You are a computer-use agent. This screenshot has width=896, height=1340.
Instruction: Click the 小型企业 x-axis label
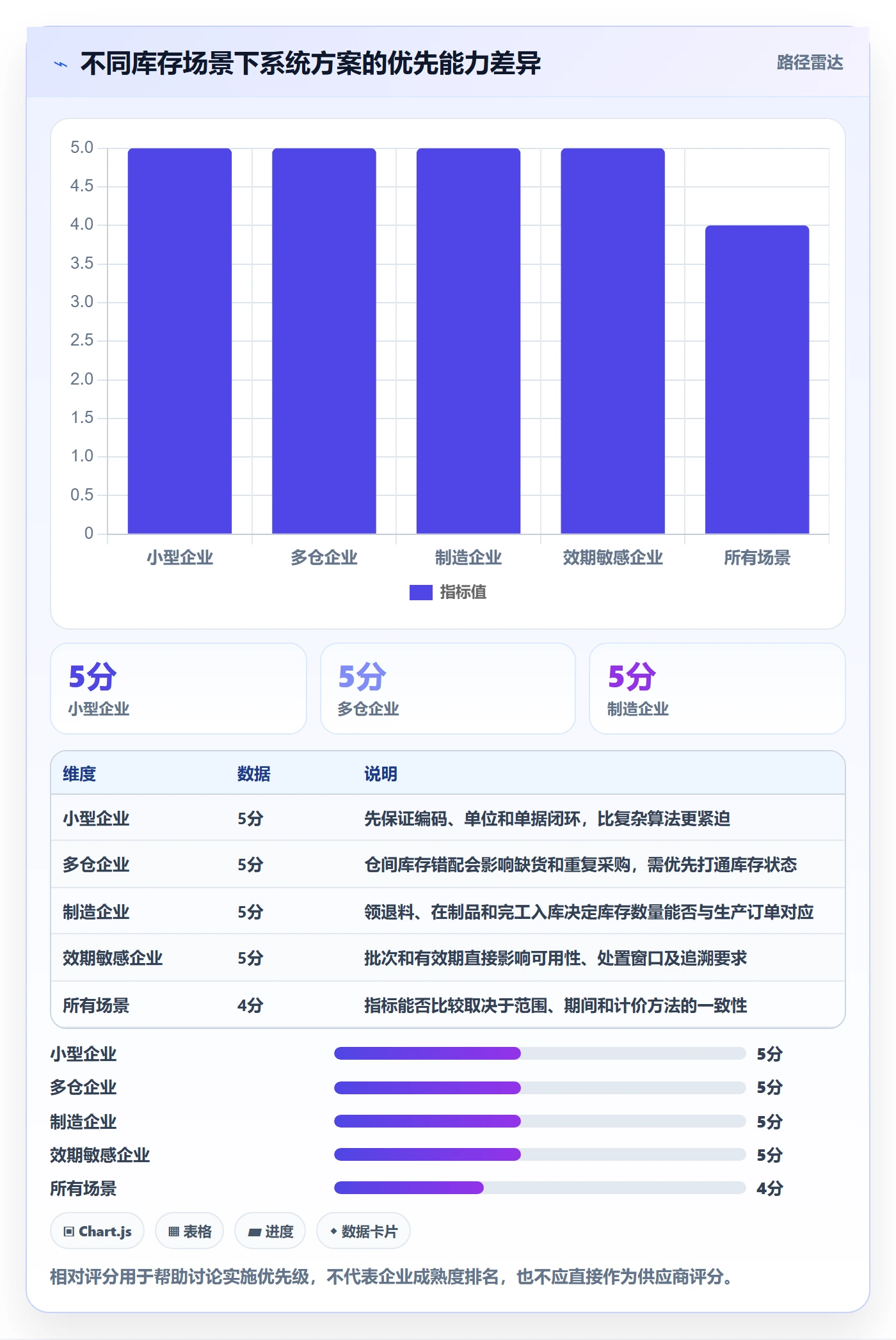click(x=180, y=558)
